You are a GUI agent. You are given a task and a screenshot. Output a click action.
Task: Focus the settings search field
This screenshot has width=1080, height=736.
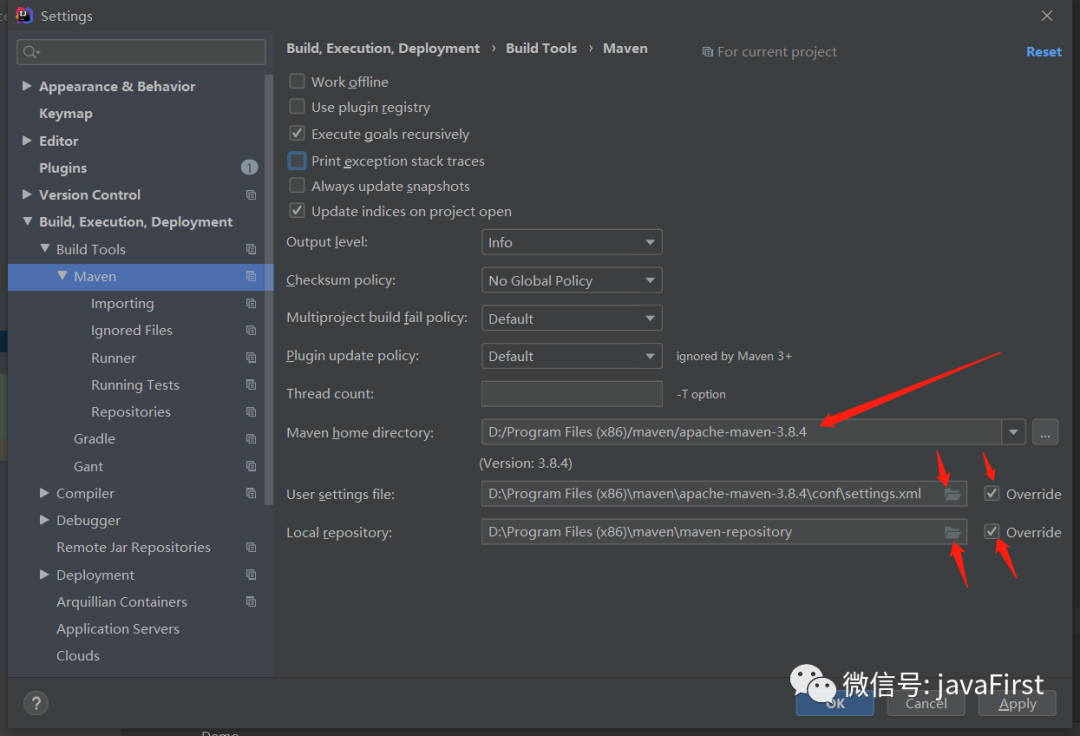141,52
